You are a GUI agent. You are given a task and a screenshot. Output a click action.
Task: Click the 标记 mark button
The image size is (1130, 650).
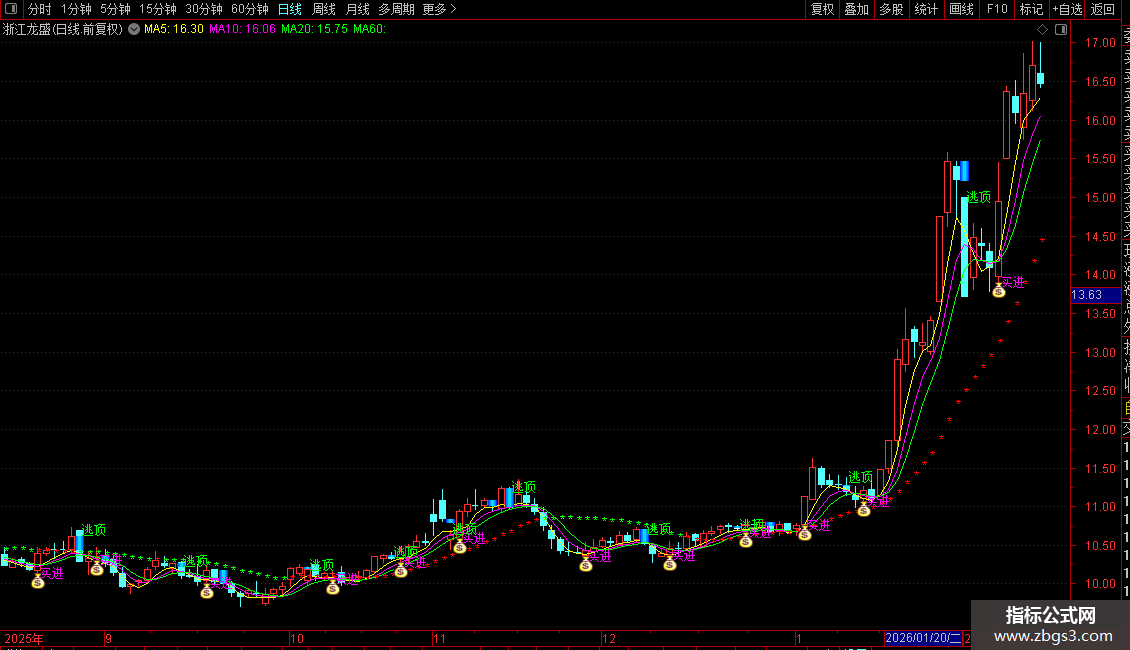coord(1031,9)
